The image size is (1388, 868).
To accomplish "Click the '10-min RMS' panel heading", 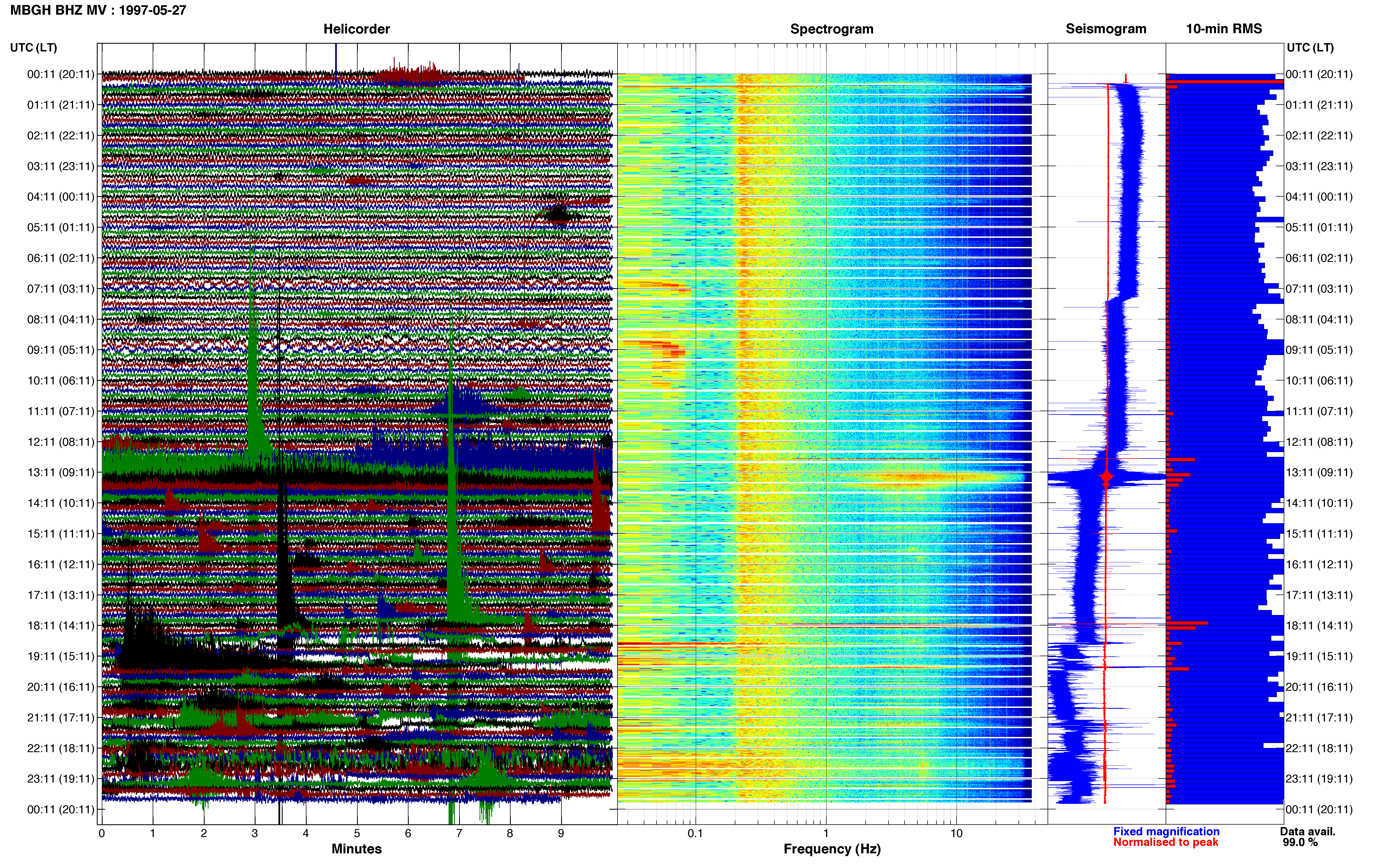I will pyautogui.click(x=1224, y=29).
